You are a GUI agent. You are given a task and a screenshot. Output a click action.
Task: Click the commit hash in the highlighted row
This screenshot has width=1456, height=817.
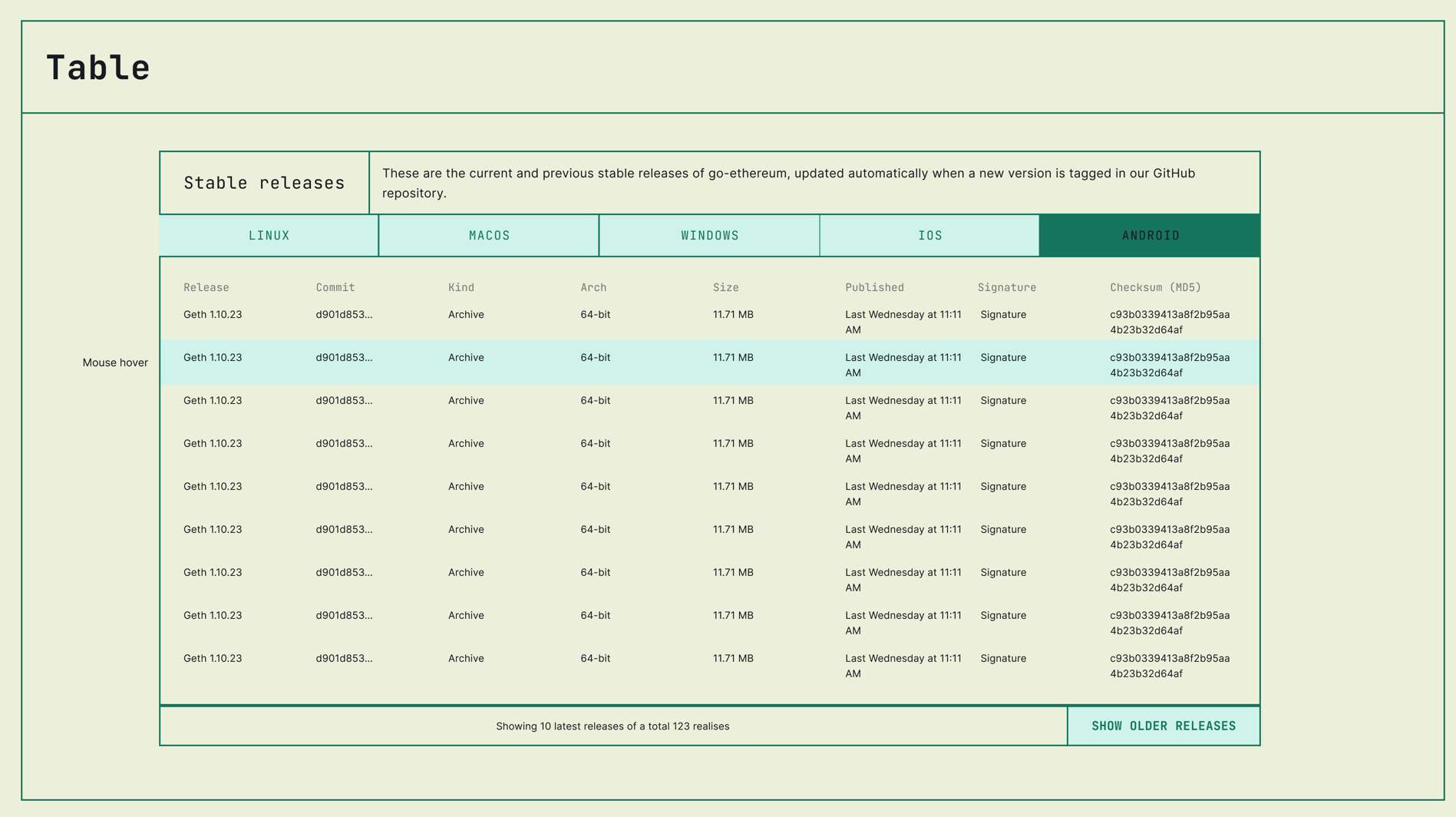coord(344,357)
